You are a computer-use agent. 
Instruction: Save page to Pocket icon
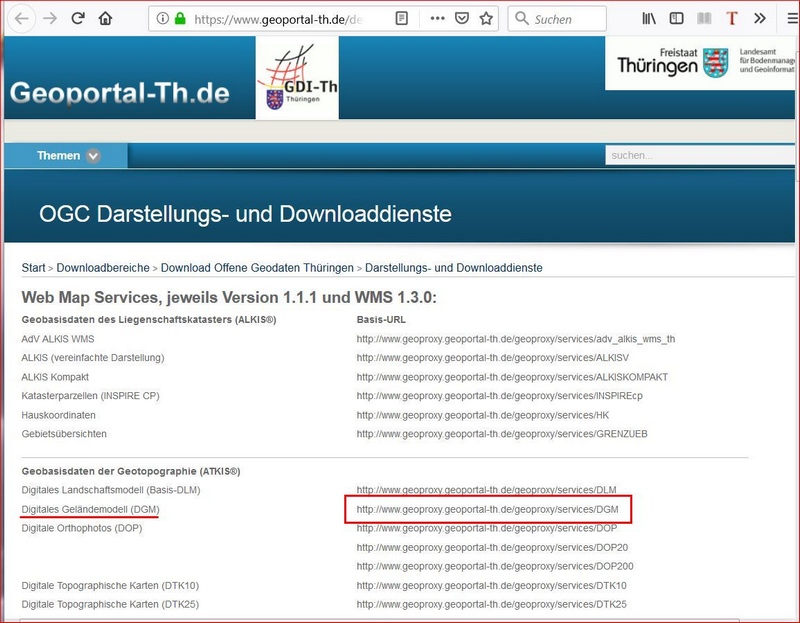[462, 18]
